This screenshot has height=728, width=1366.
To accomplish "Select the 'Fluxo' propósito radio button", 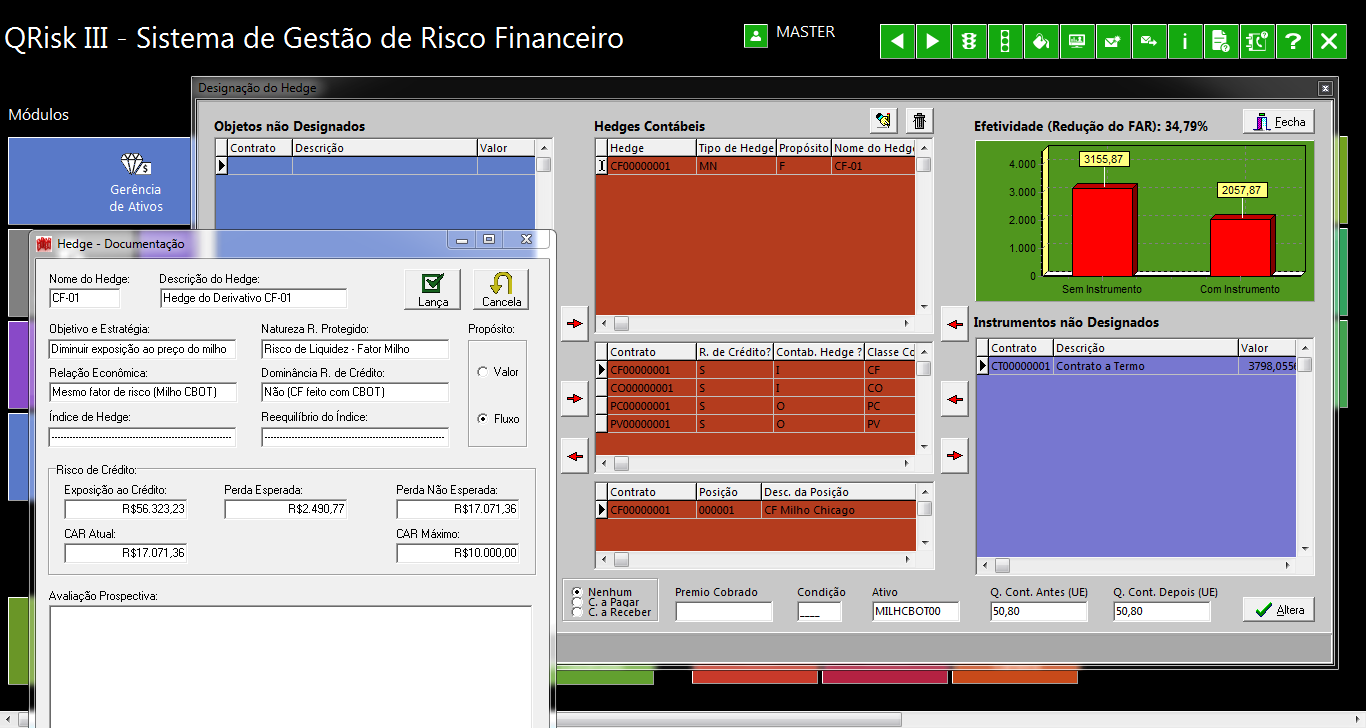I will (483, 419).
